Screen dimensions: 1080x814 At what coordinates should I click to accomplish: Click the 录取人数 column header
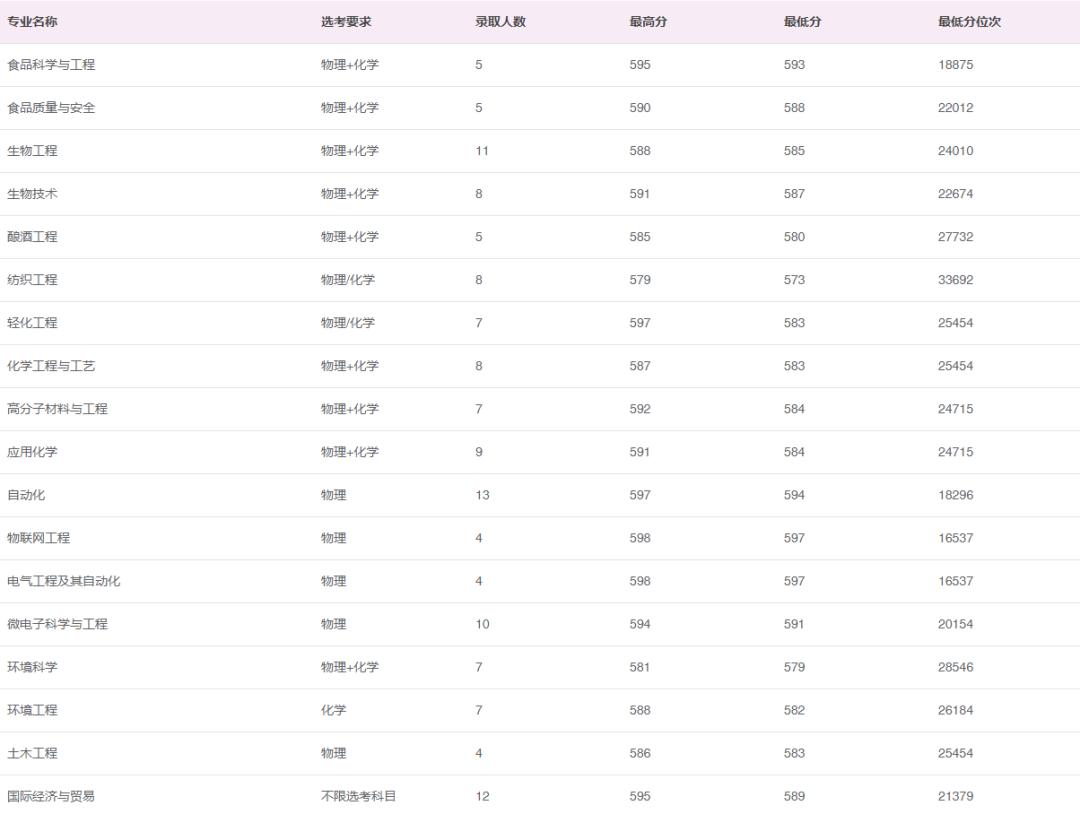pyautogui.click(x=500, y=22)
